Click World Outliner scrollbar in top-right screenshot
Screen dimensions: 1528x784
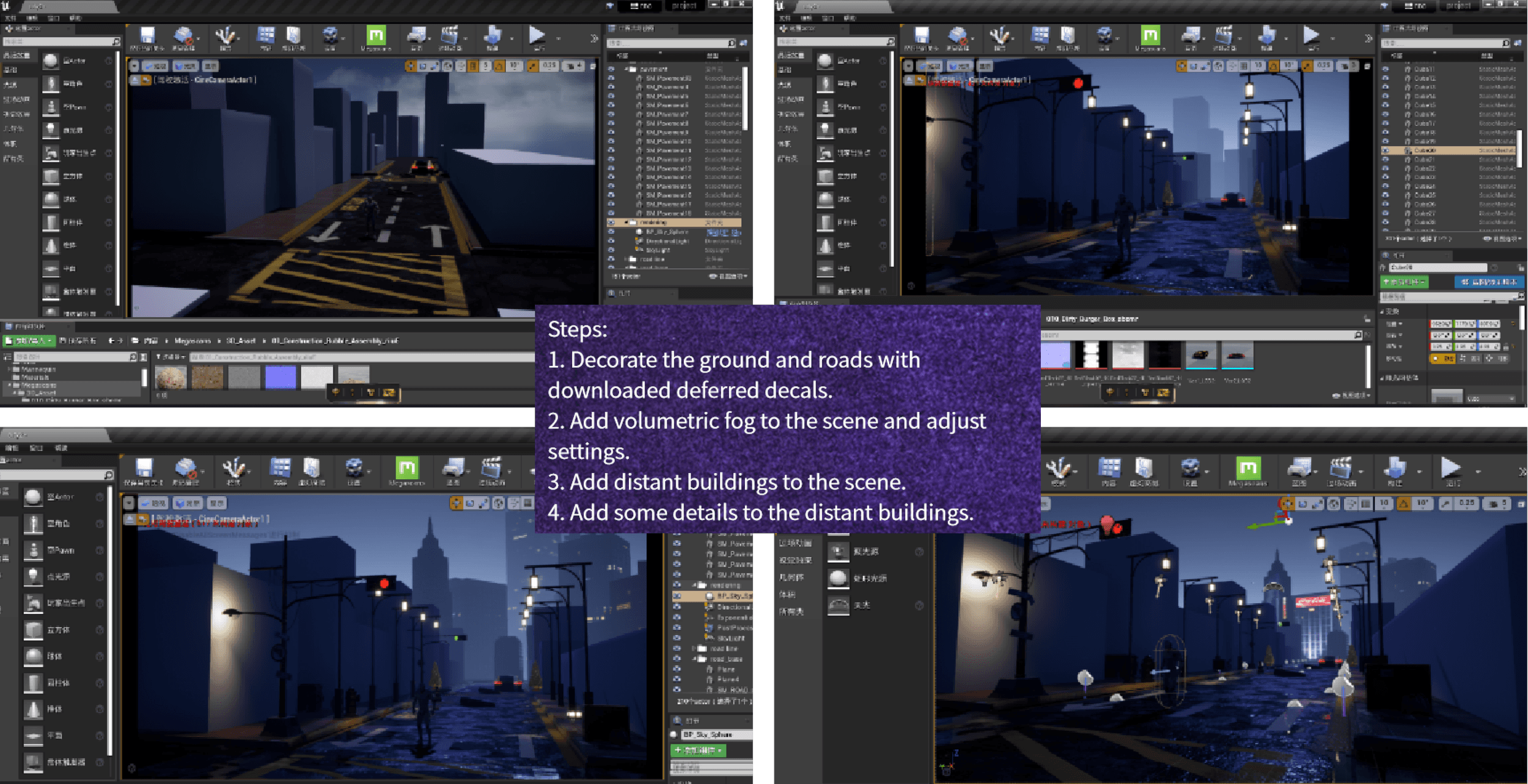(1520, 150)
